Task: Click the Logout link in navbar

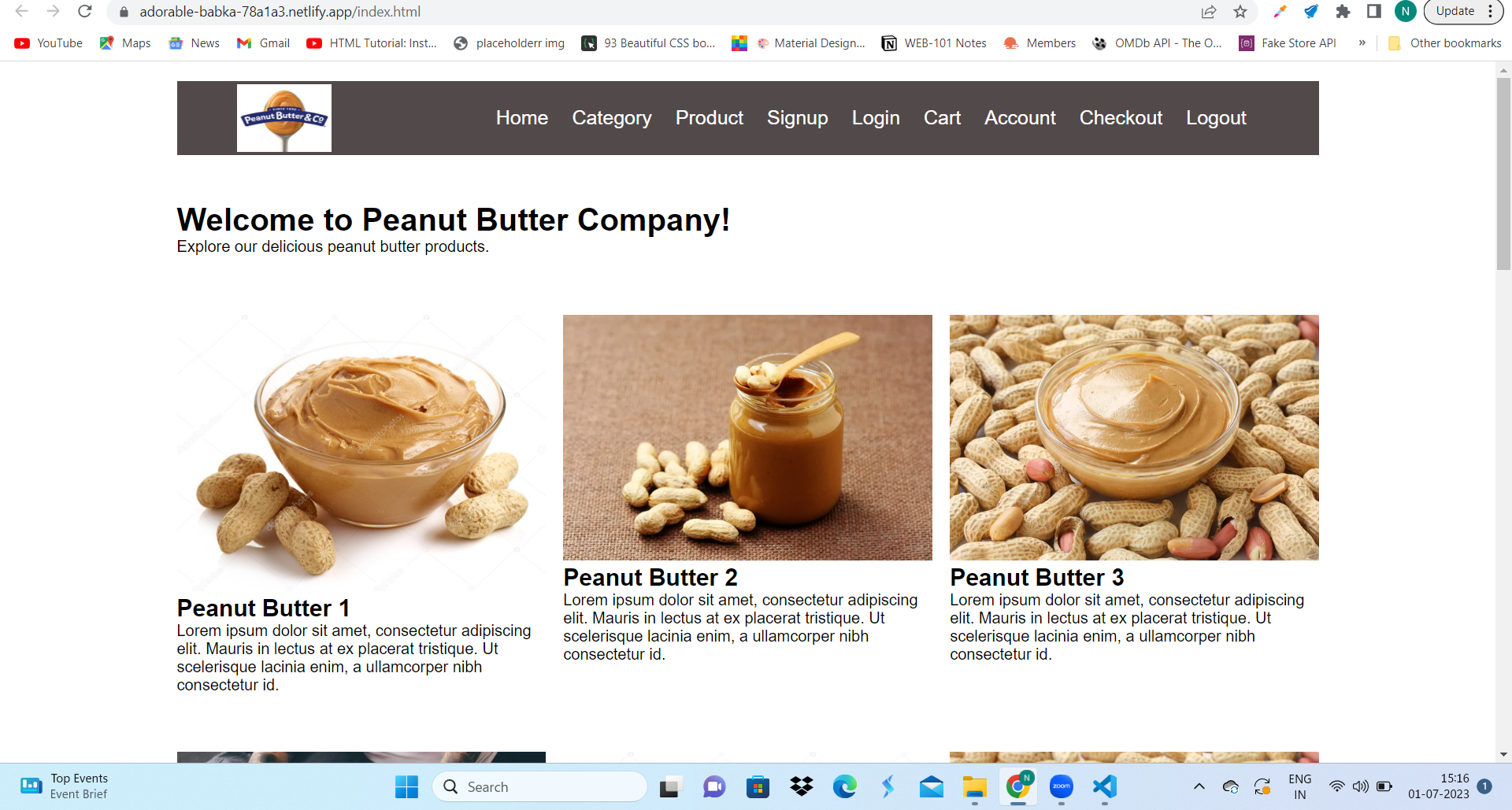Action: pyautogui.click(x=1216, y=118)
